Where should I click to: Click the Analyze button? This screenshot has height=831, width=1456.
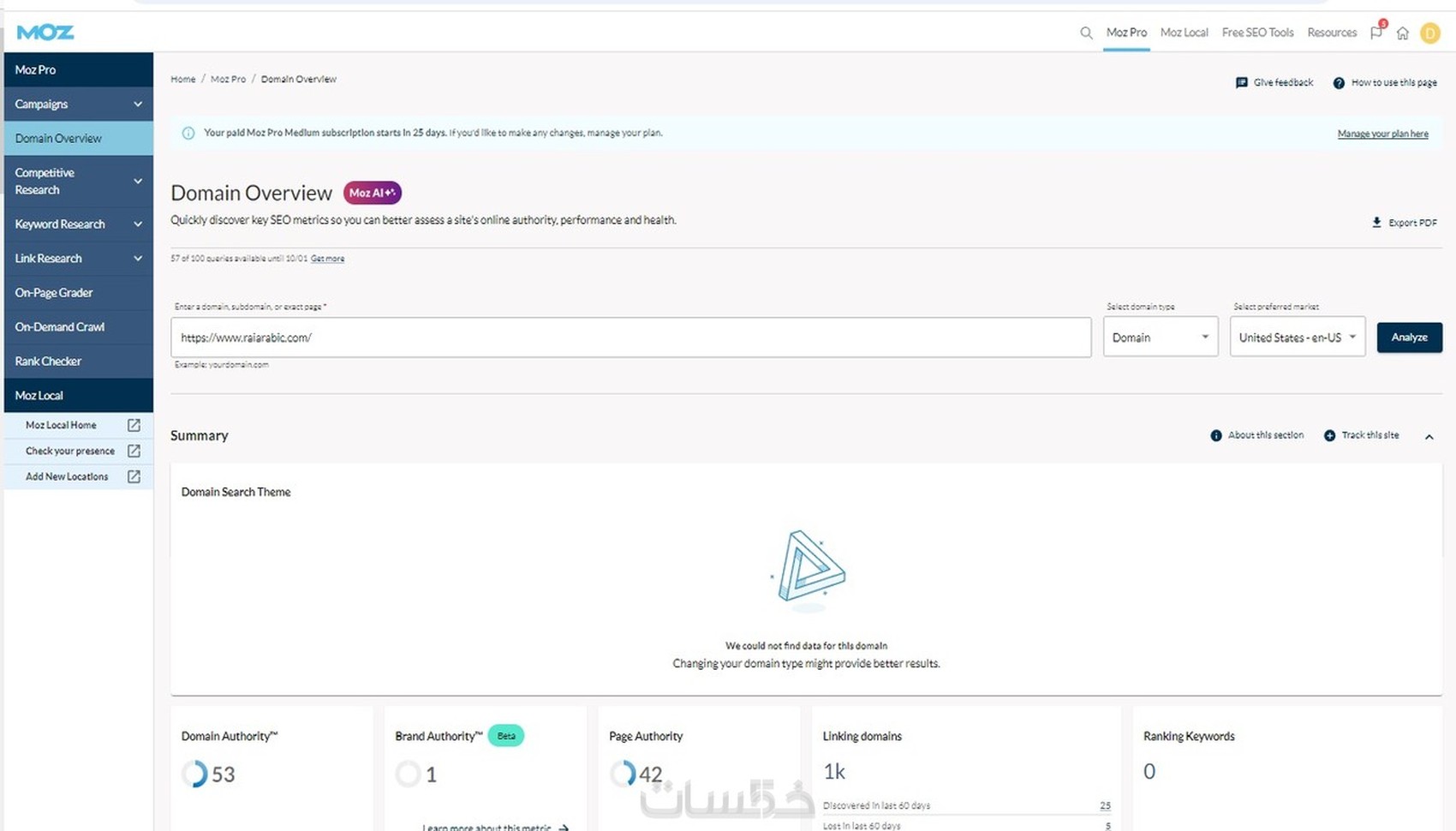coord(1409,338)
